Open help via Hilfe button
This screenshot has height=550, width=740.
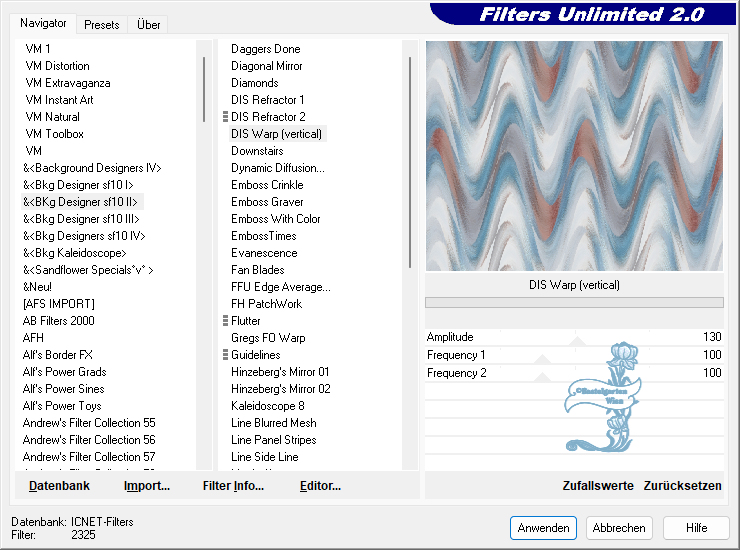click(696, 528)
